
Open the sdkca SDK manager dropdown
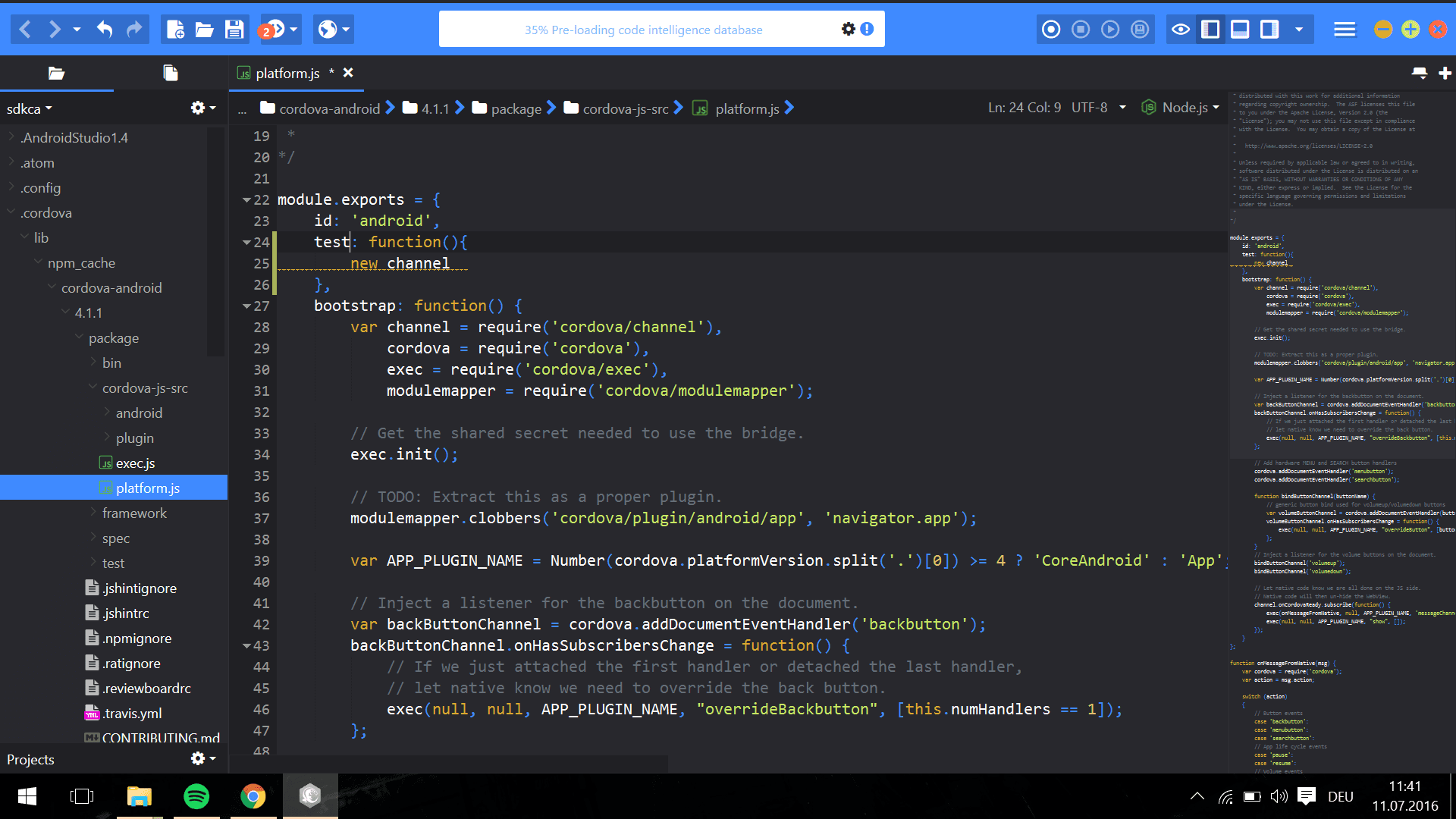pyautogui.click(x=30, y=108)
